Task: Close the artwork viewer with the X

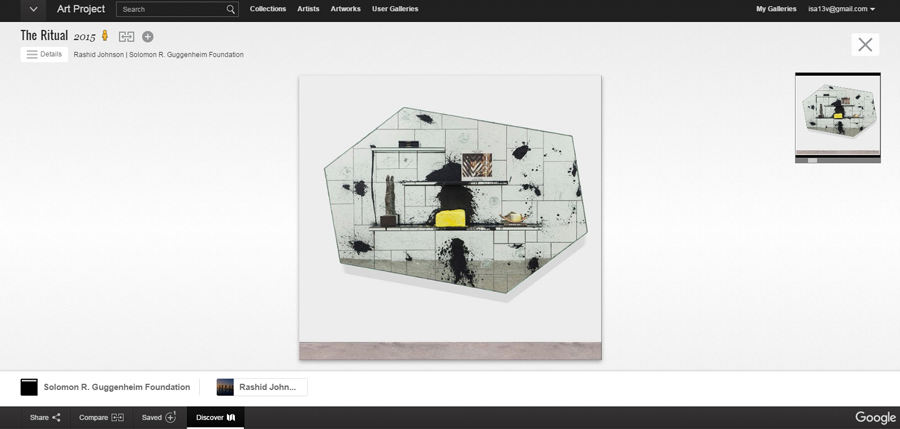Action: [865, 45]
